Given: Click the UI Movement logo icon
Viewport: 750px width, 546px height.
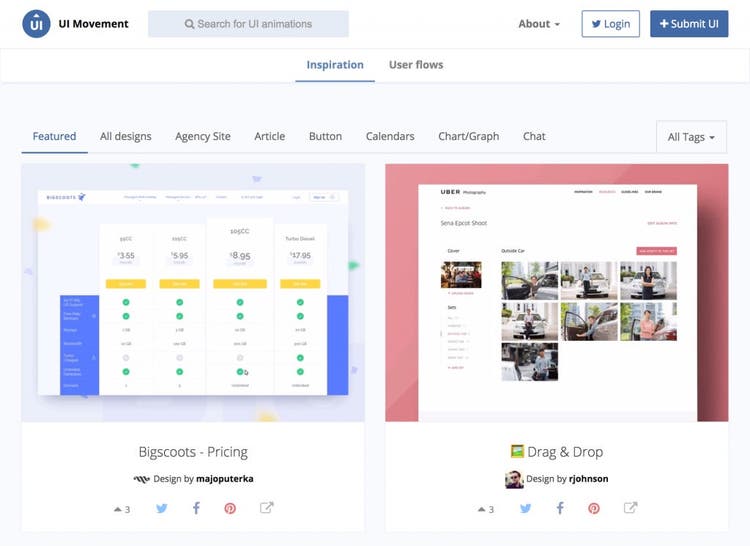Looking at the screenshot, I should (x=36, y=24).
